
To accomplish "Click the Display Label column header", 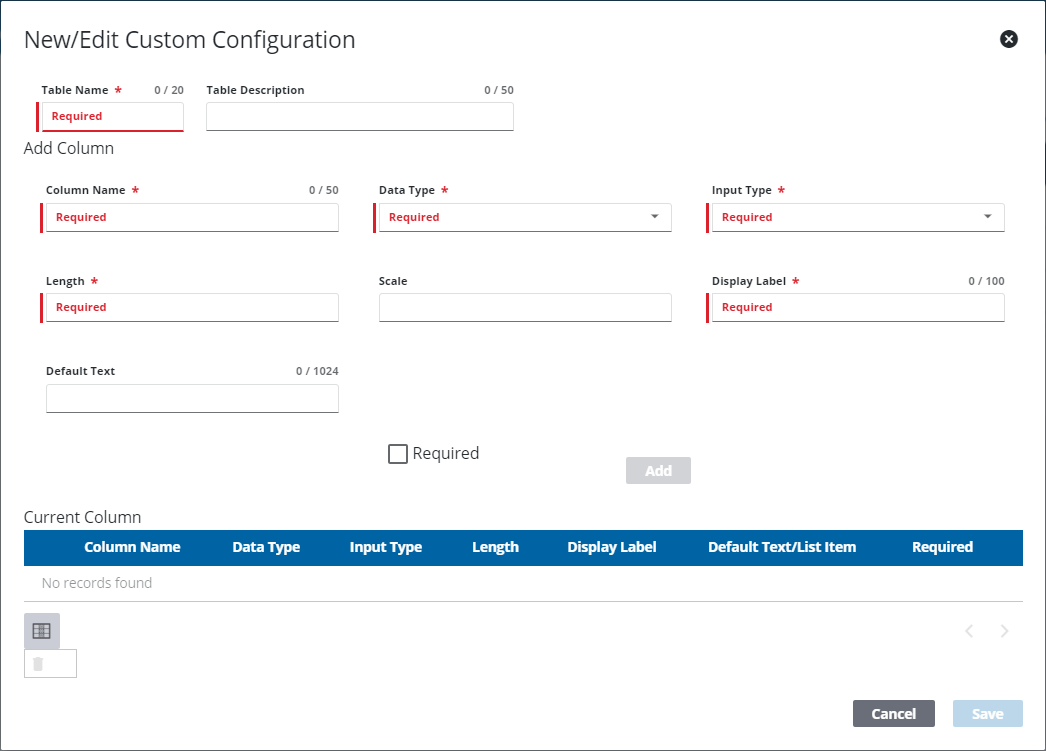I will click(x=611, y=547).
